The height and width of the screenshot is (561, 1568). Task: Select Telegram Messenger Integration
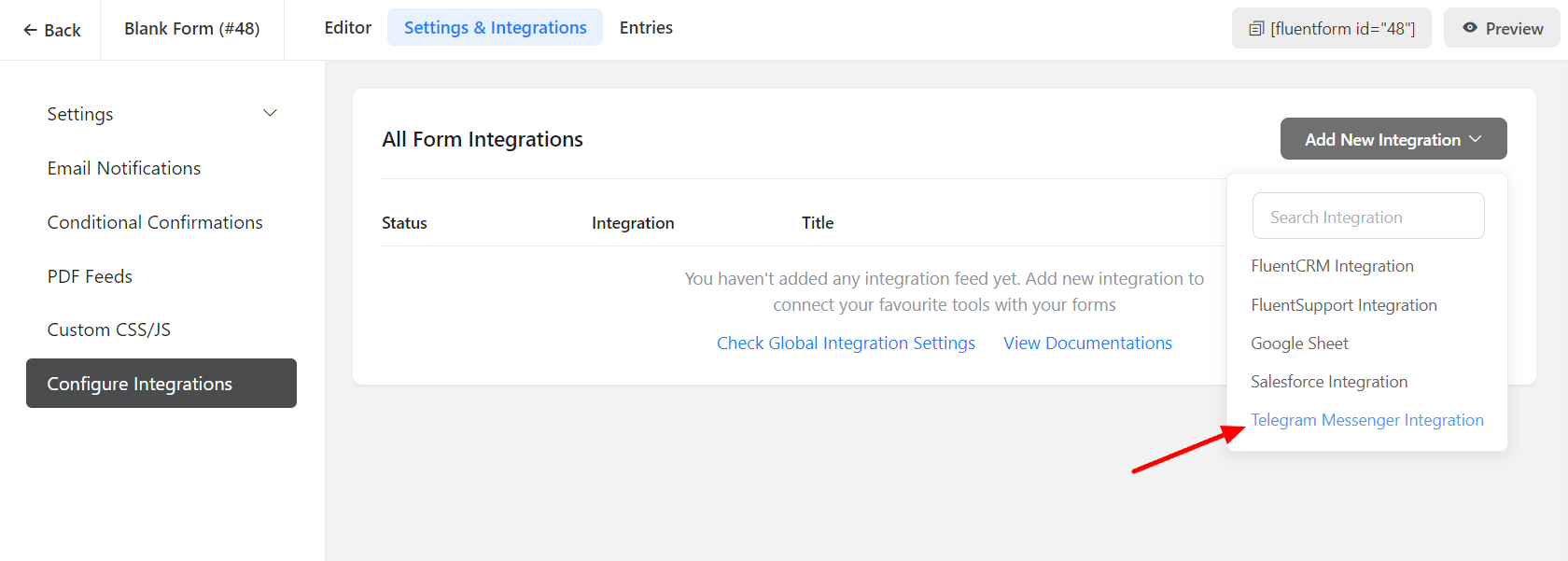click(x=1366, y=420)
